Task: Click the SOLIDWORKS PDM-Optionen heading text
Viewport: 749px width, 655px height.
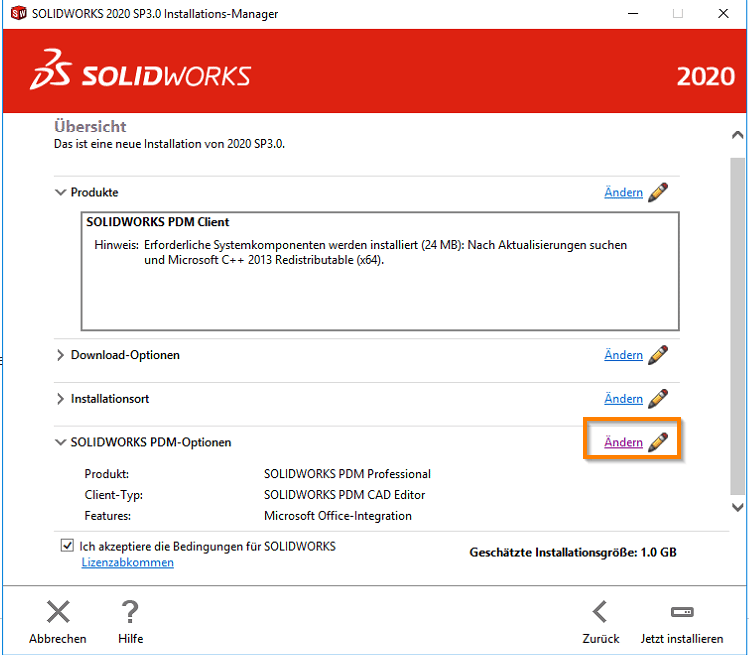Action: pos(151,442)
